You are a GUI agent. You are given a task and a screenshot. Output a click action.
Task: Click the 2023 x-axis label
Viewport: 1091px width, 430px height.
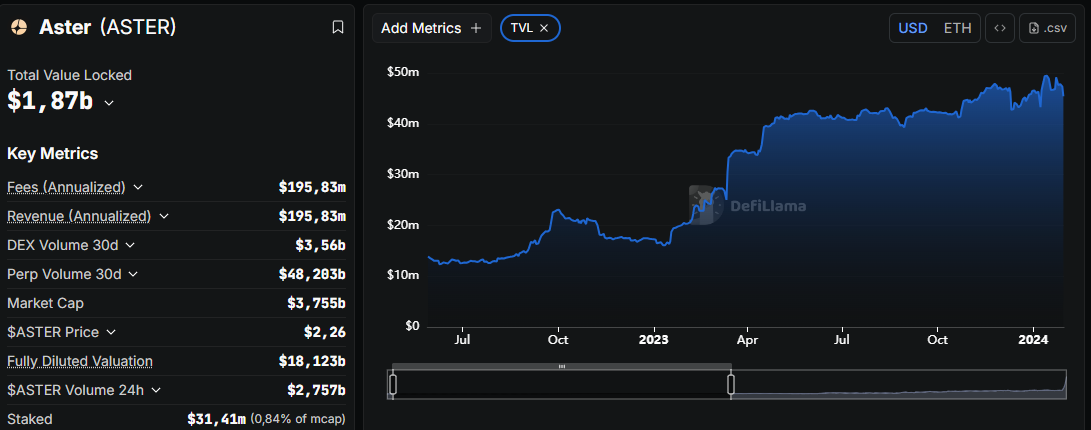tap(653, 340)
